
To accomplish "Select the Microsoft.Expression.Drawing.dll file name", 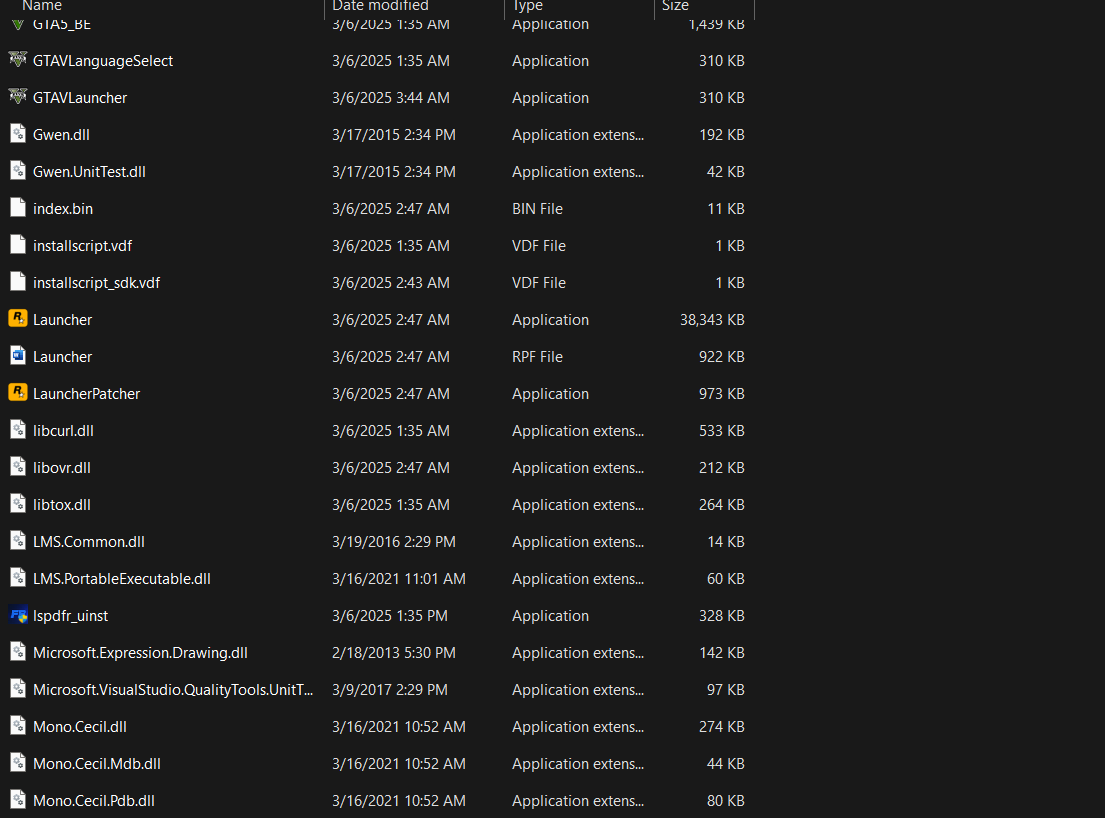I will [140, 653].
